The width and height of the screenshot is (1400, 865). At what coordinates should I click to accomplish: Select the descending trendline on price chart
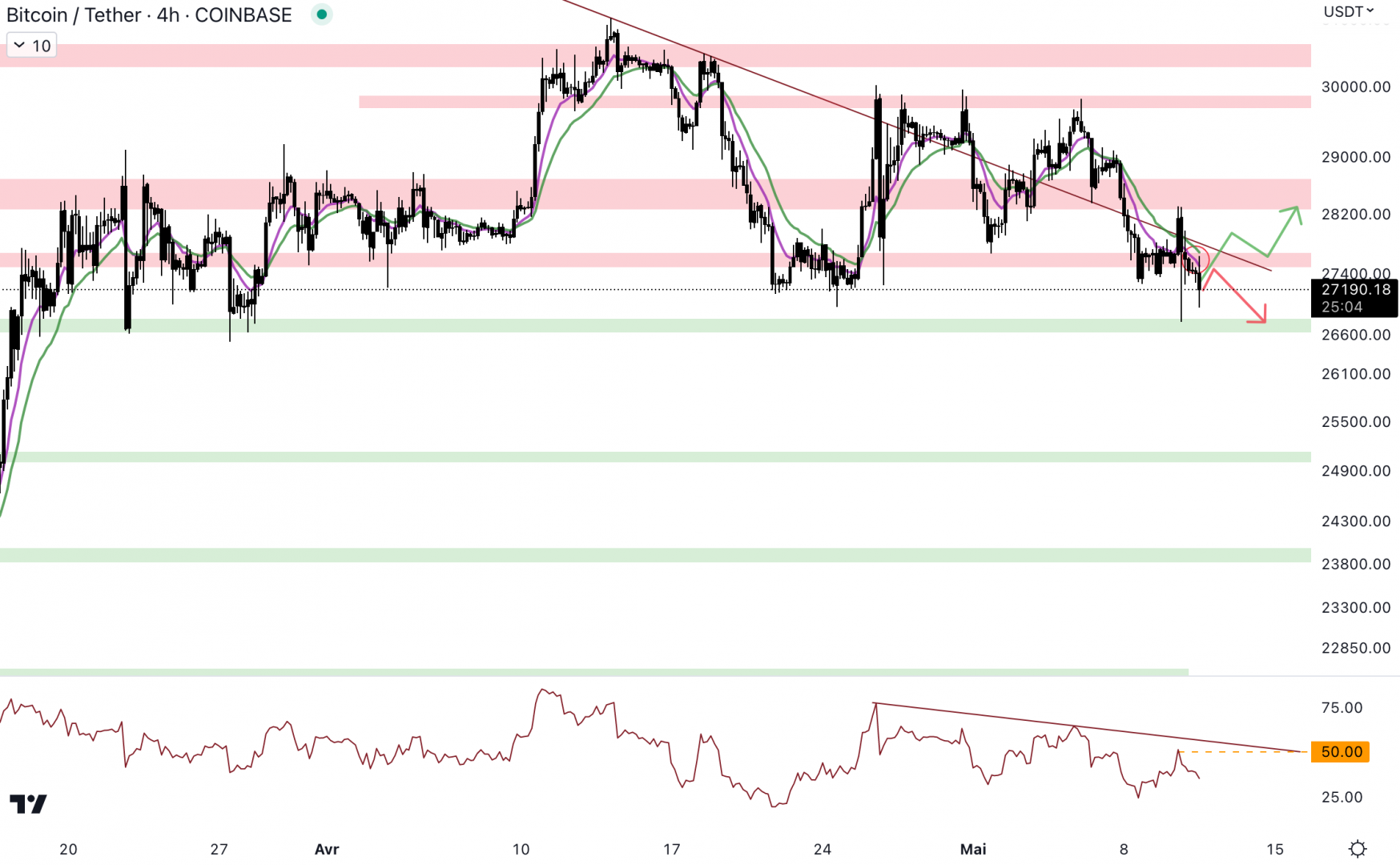[x=917, y=135]
